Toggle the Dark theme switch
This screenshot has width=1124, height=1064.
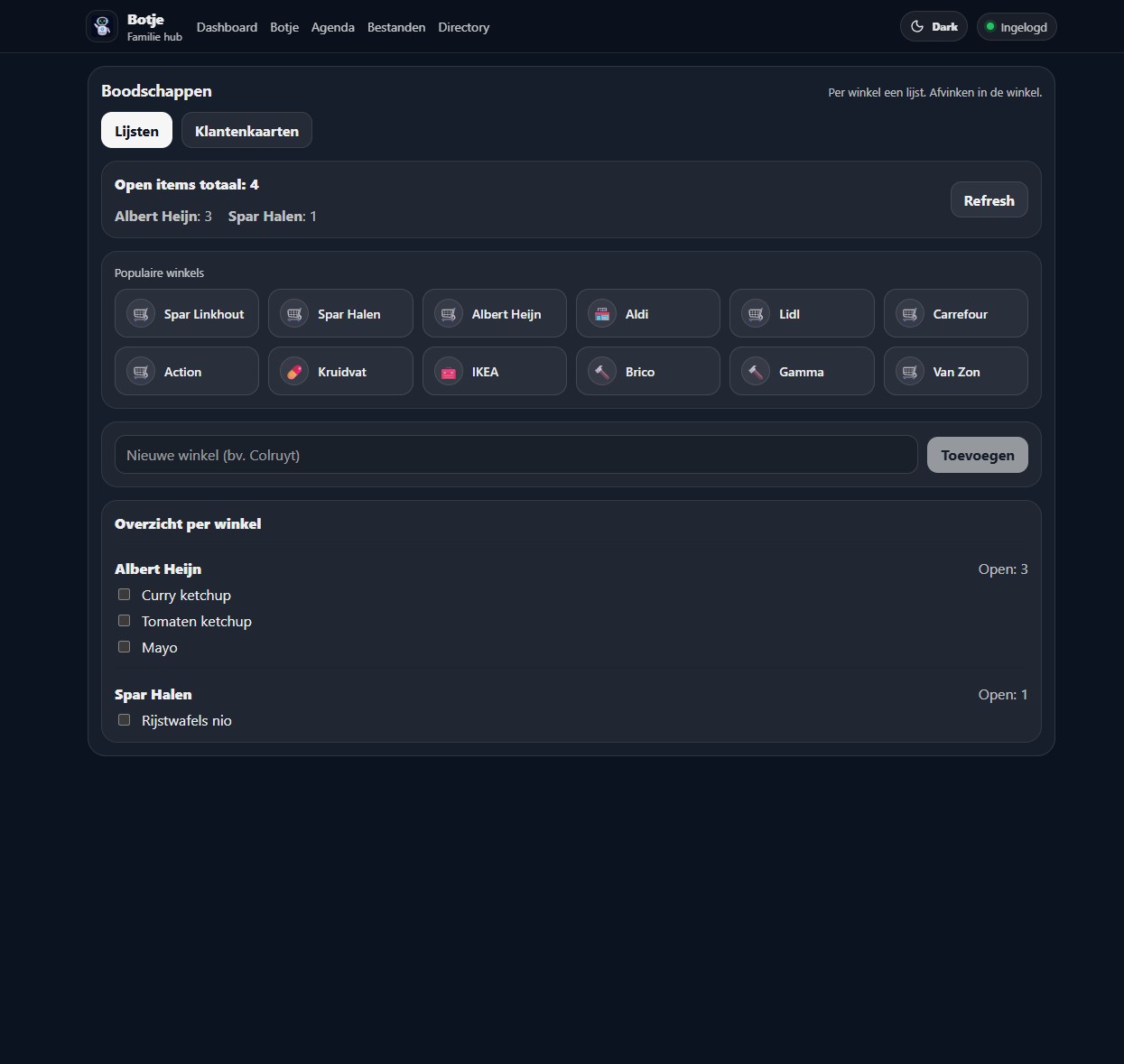[x=934, y=27]
